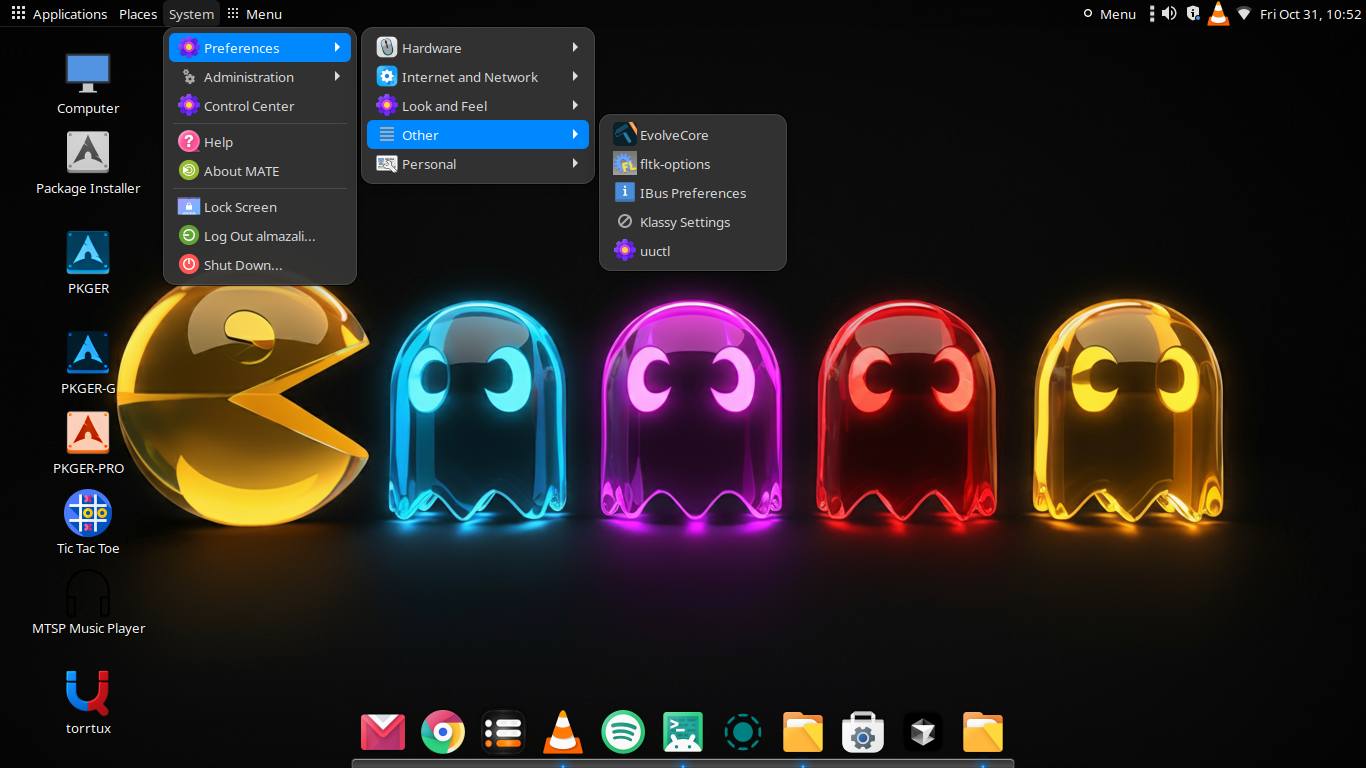Close the System menu via its panel button
This screenshot has width=1366, height=768.
[191, 14]
